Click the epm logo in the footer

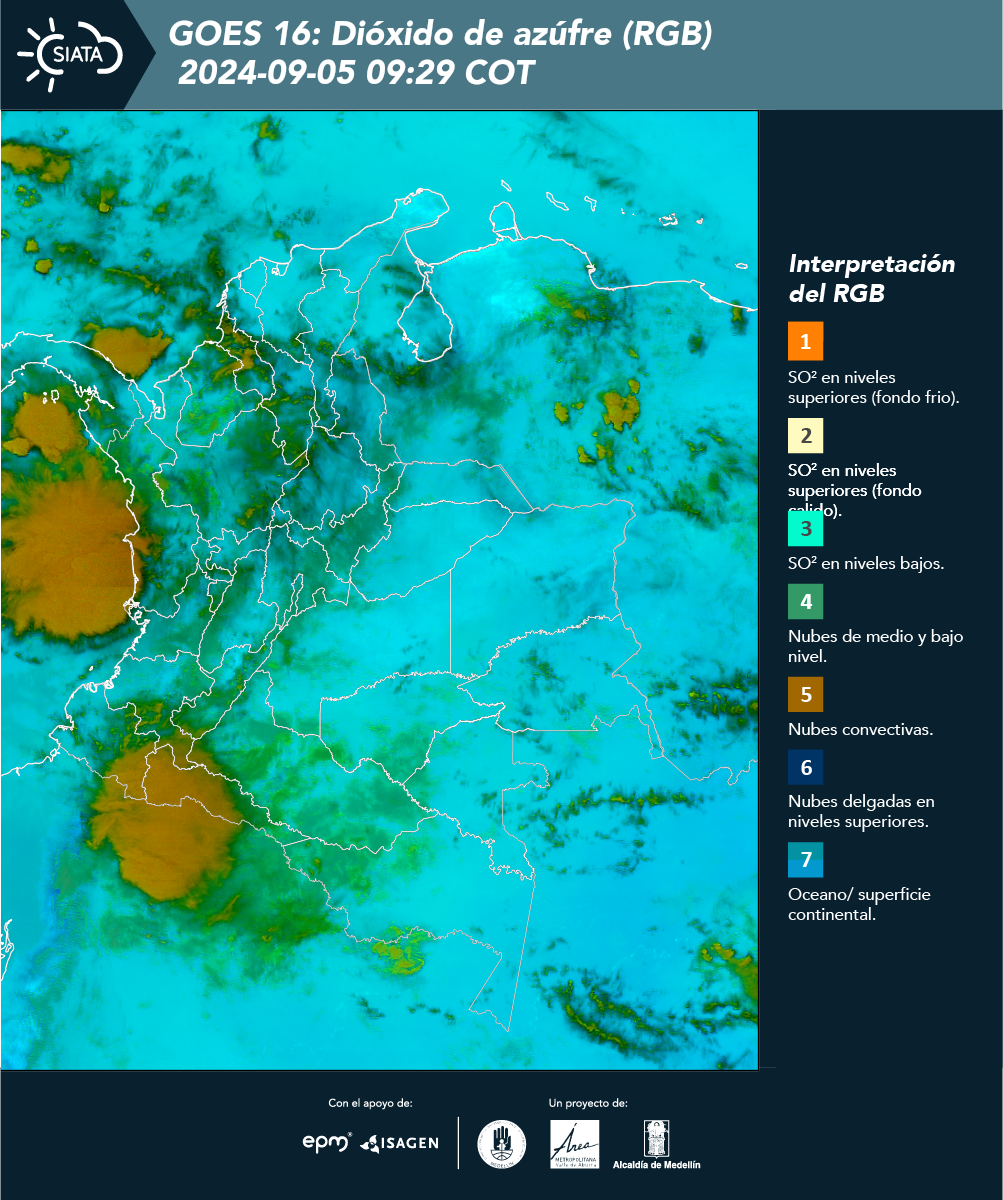[x=327, y=1142]
